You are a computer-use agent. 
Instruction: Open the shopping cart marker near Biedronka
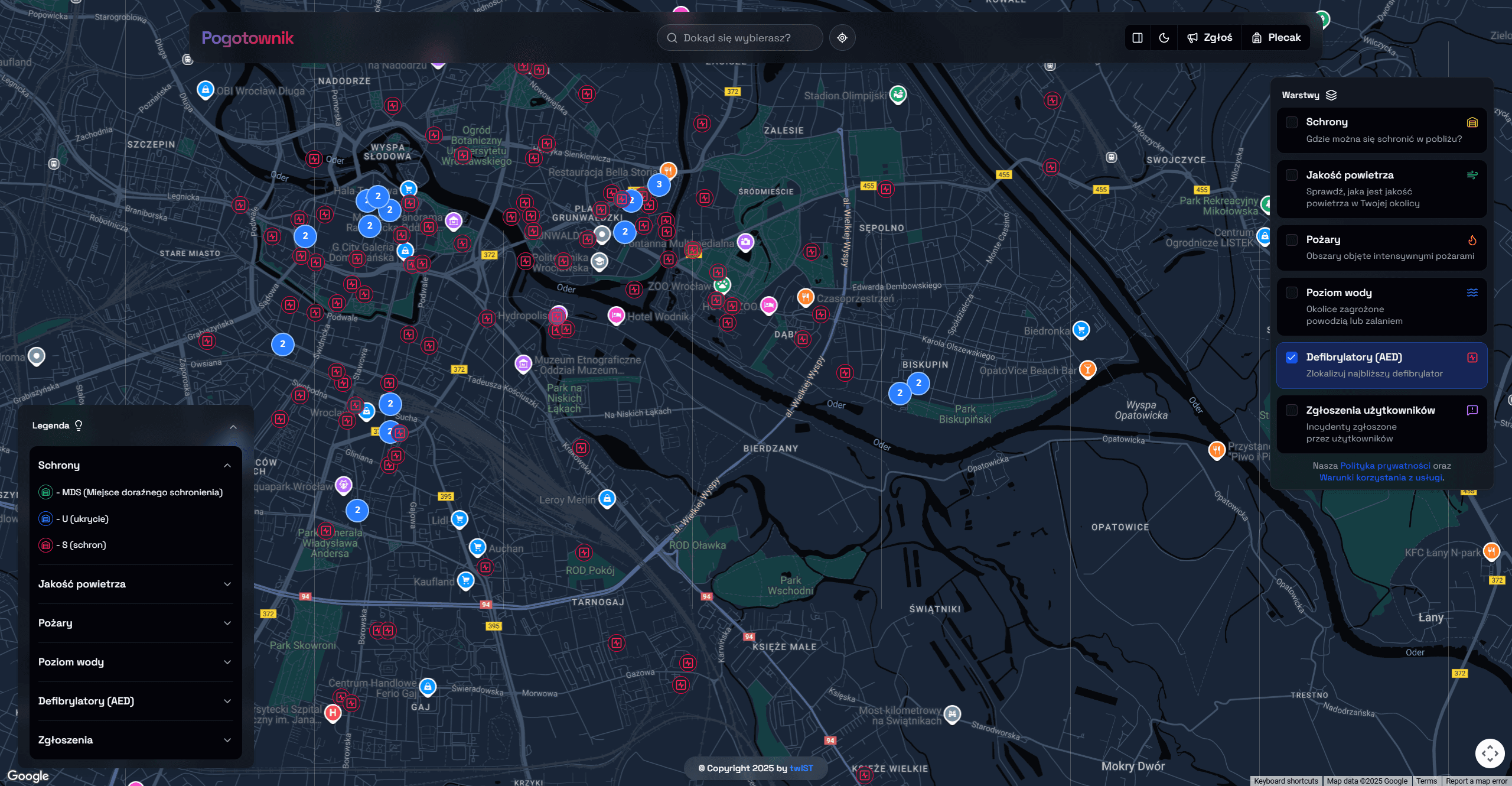point(1081,329)
